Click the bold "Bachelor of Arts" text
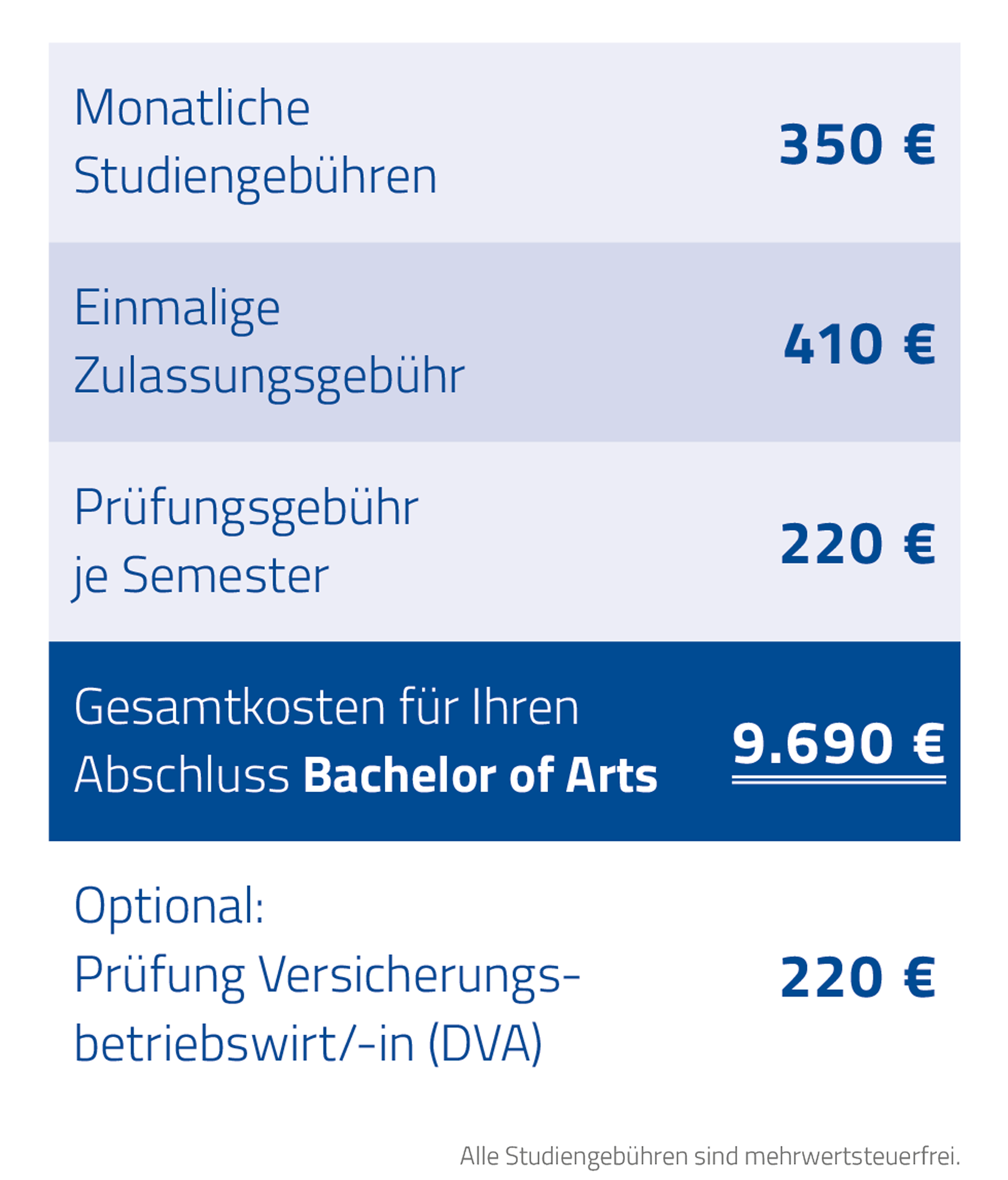Screen dimensions: 1008x1180 click(480, 776)
